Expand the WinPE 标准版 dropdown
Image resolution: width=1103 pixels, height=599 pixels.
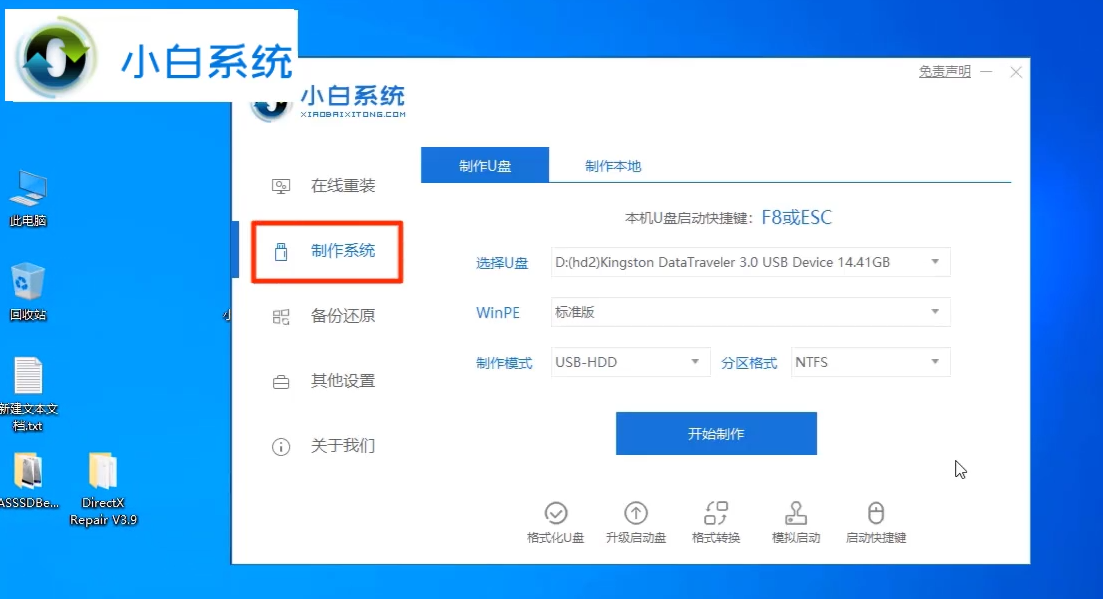pos(751,312)
